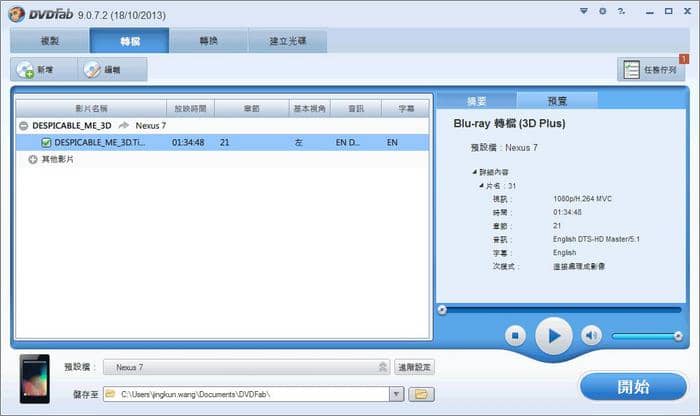This screenshot has height=416, width=700.
Task: Switch to the first Copy tab
Action: point(50,41)
